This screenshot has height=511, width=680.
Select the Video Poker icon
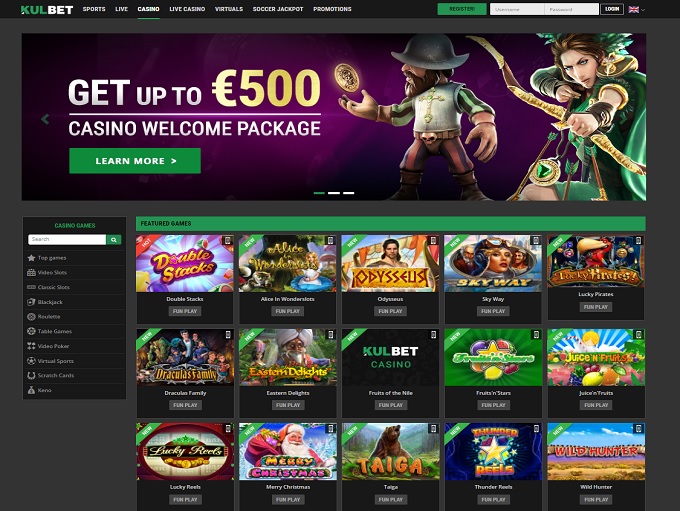coord(31,346)
